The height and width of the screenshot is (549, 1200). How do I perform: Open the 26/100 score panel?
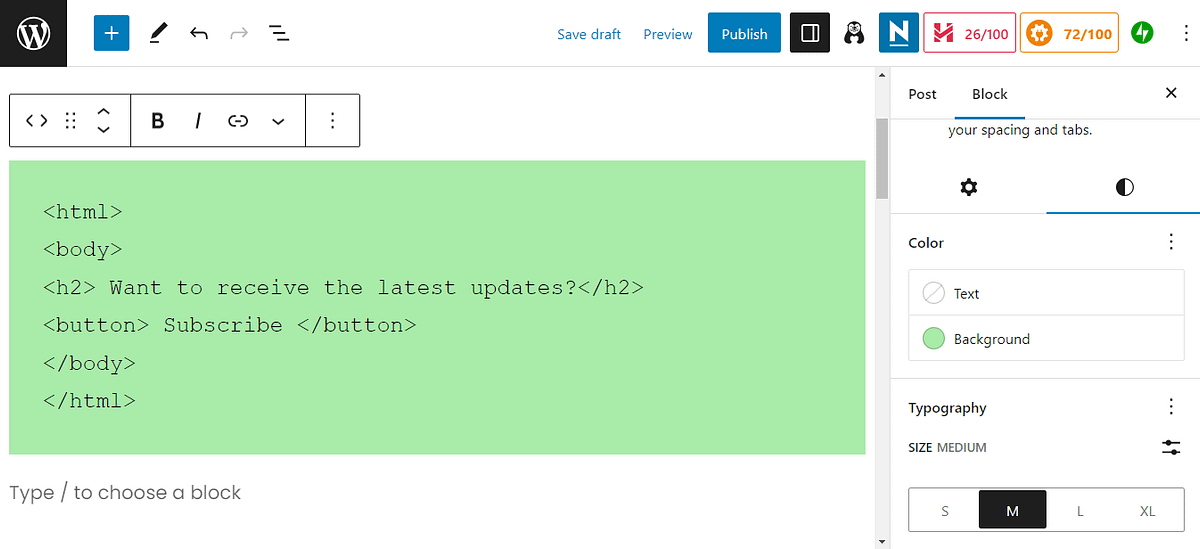970,33
